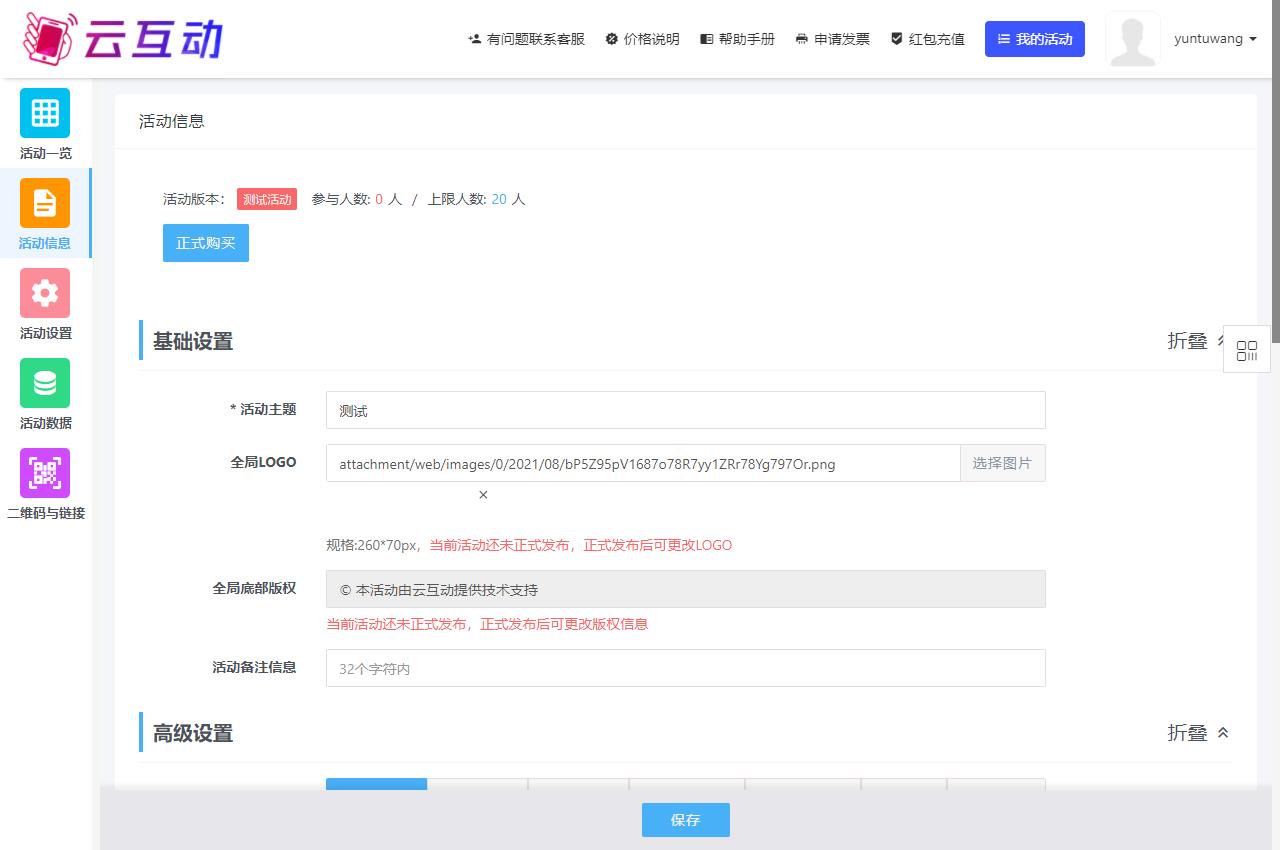1280x850 pixels.
Task: Click the 活动备注信息 input field
Action: click(685, 668)
